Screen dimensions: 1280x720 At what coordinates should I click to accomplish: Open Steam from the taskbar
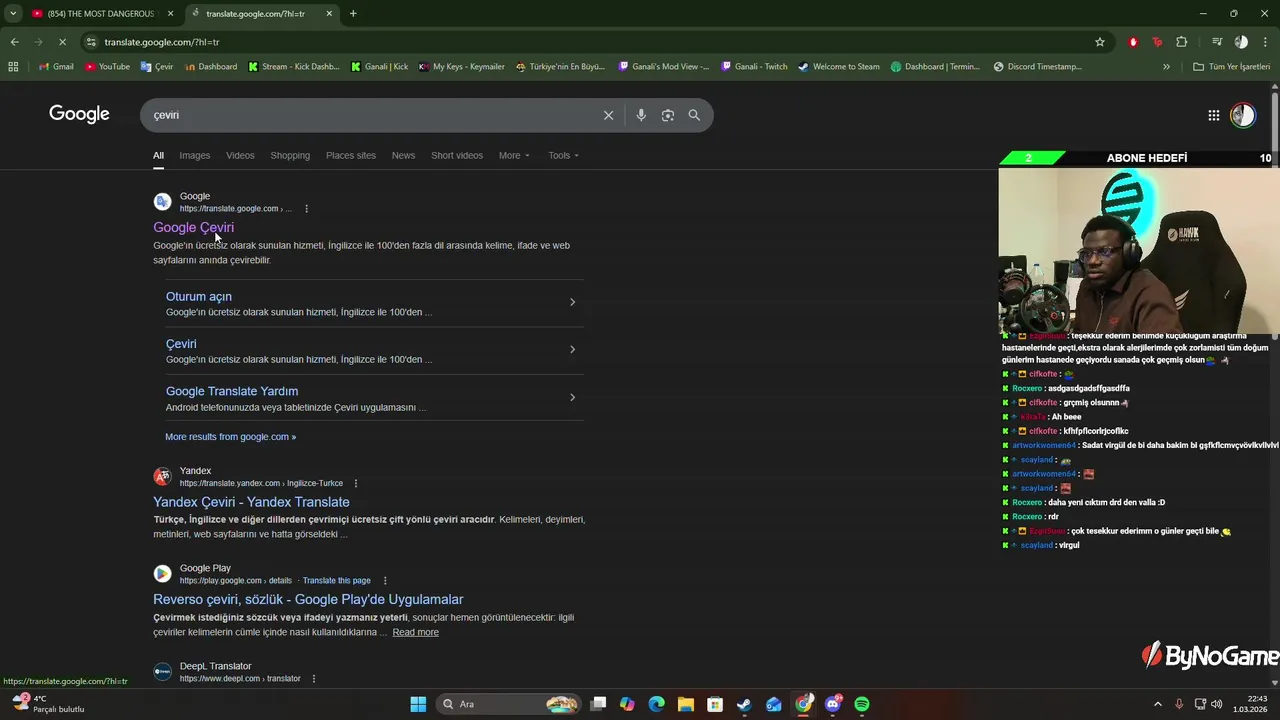(744, 704)
